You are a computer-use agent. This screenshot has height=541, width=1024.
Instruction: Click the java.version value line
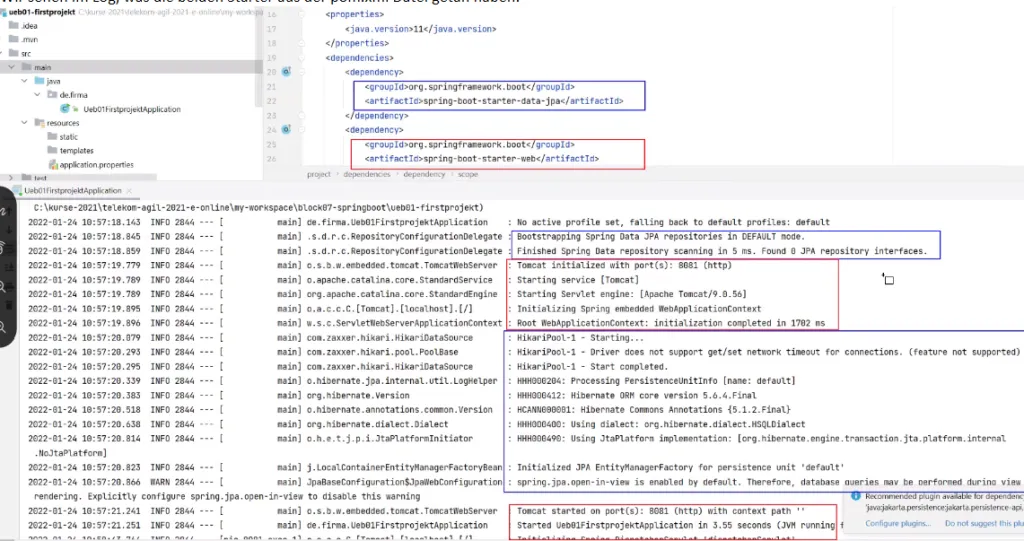(x=421, y=29)
